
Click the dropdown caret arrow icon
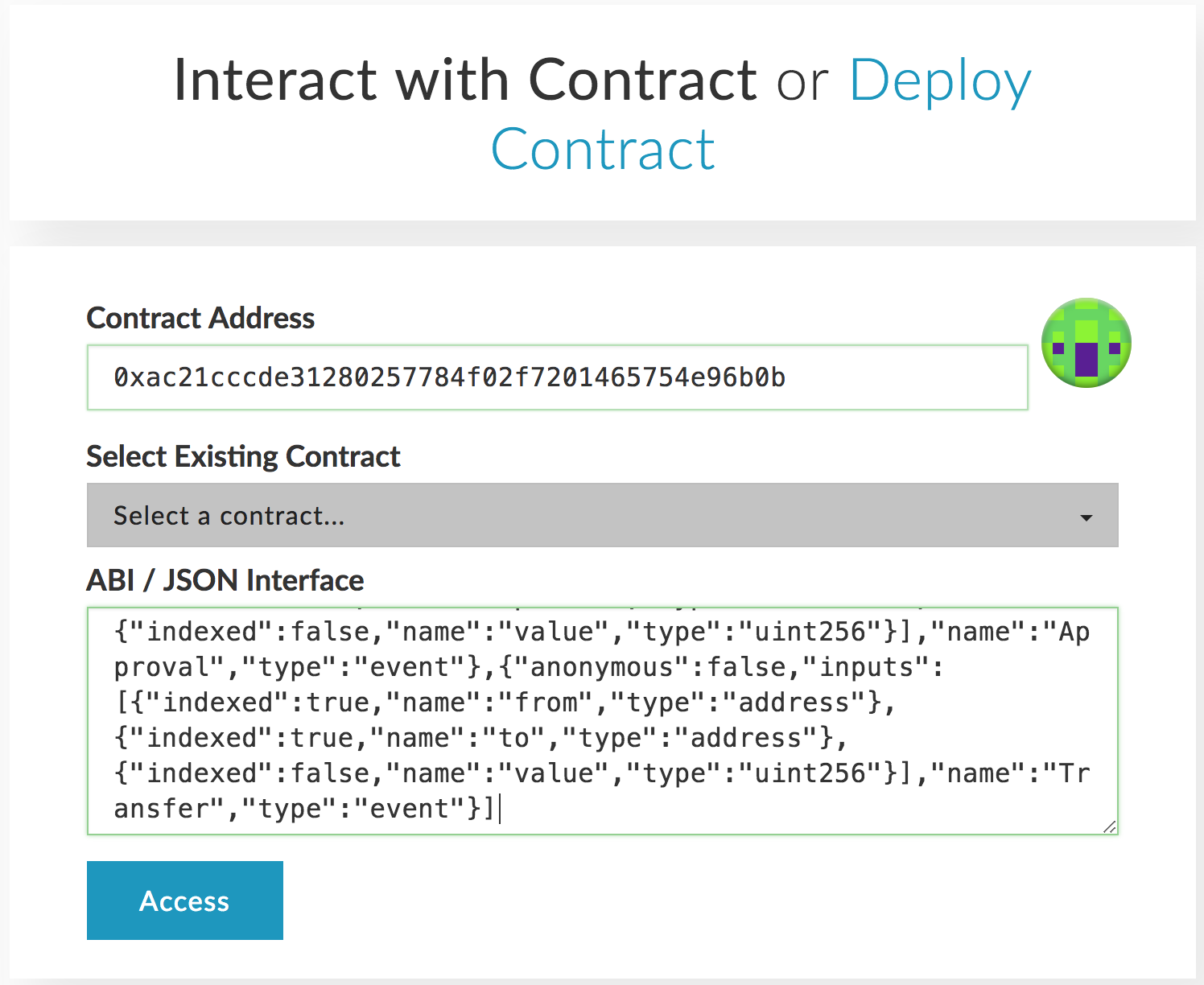[x=1086, y=517]
